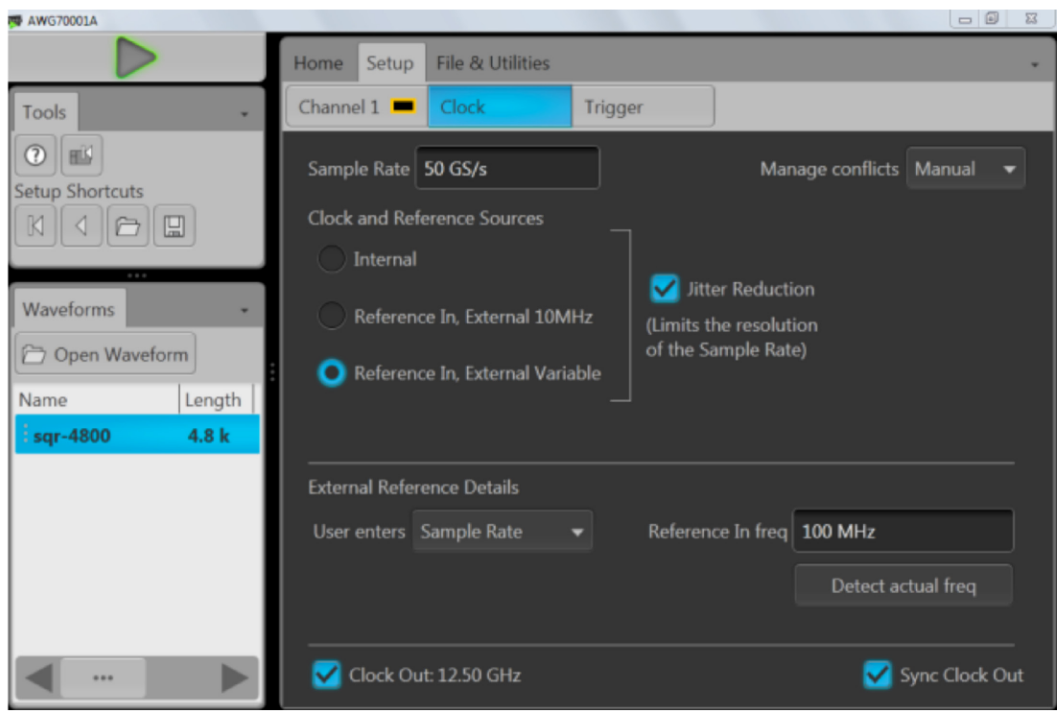
Task: Click the Reference In freq input field
Action: [902, 532]
